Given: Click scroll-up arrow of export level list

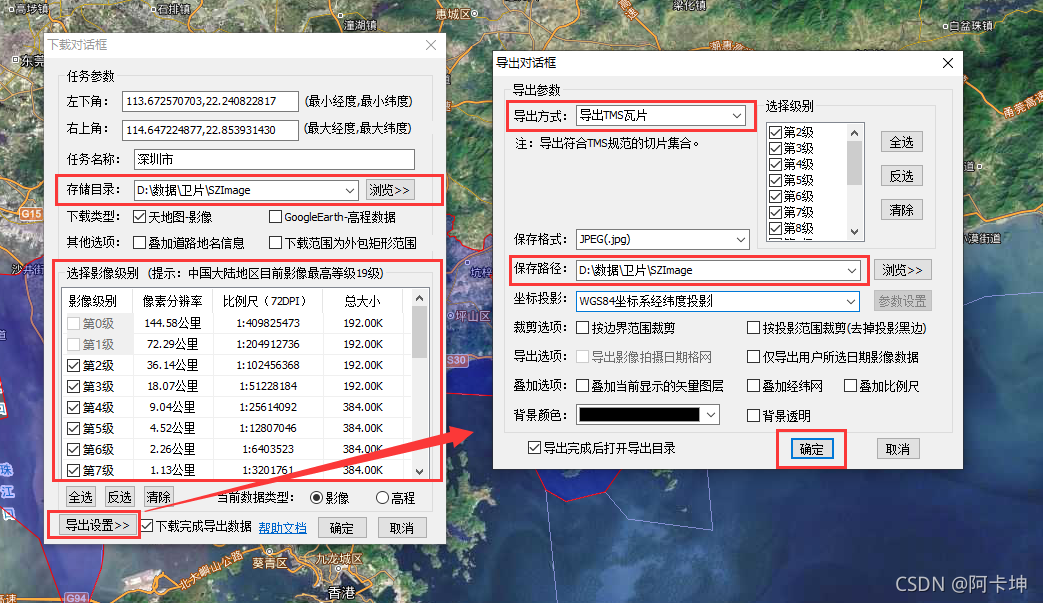Looking at the screenshot, I should click(855, 133).
